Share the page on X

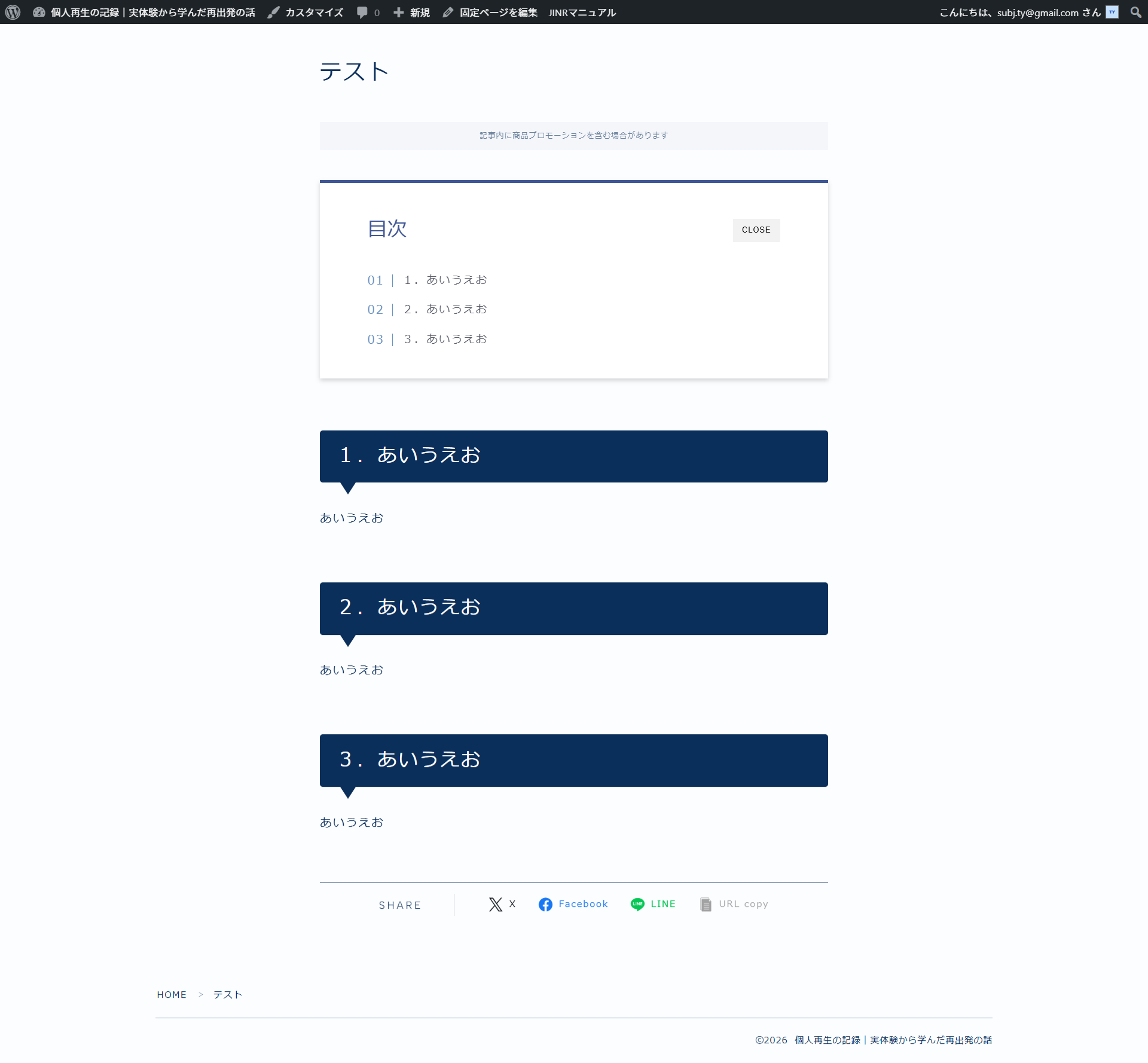pyautogui.click(x=502, y=904)
